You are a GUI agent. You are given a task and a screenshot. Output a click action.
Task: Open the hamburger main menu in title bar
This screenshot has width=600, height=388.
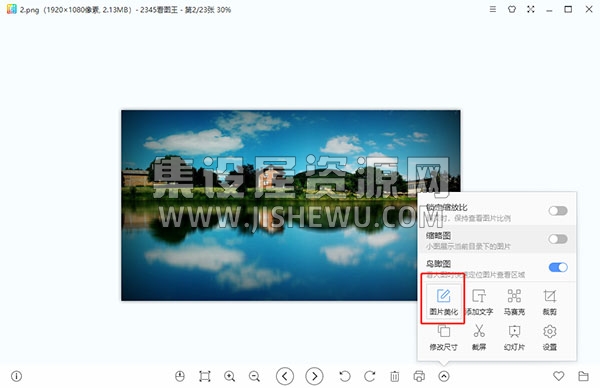tap(493, 9)
